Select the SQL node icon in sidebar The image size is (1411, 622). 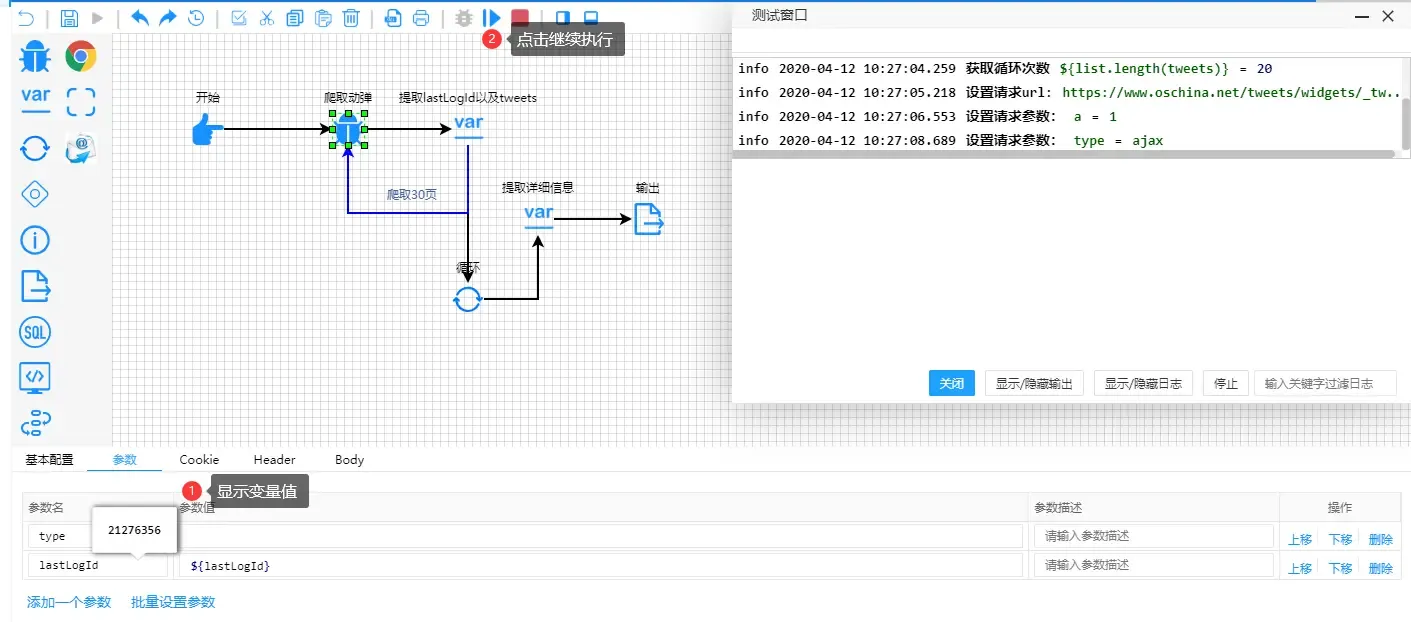pos(35,333)
